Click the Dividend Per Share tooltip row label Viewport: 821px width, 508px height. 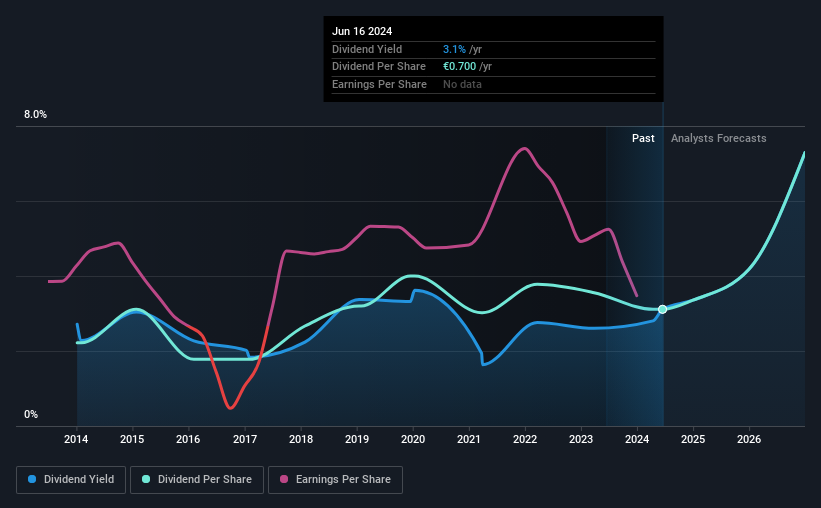coord(379,67)
